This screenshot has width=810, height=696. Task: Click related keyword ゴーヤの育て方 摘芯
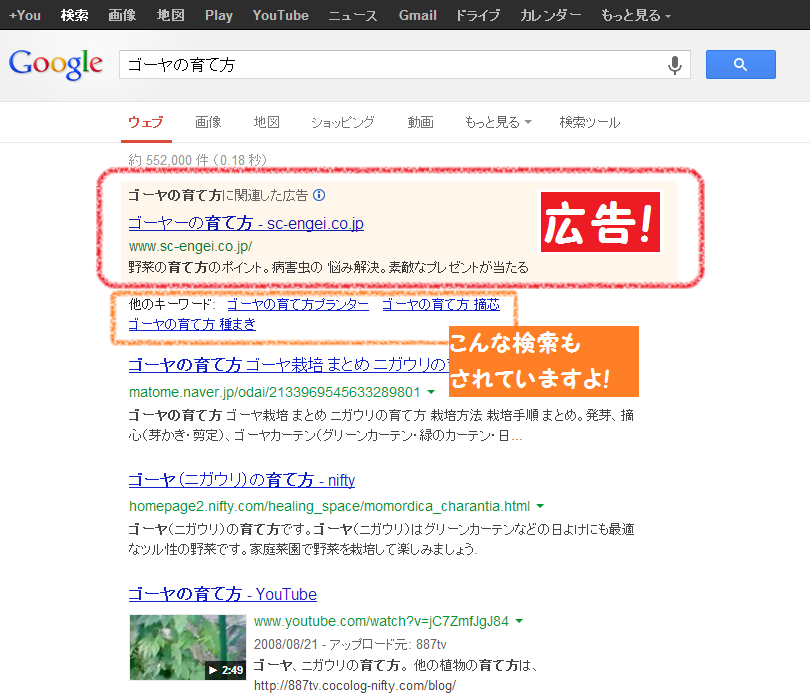(x=441, y=304)
